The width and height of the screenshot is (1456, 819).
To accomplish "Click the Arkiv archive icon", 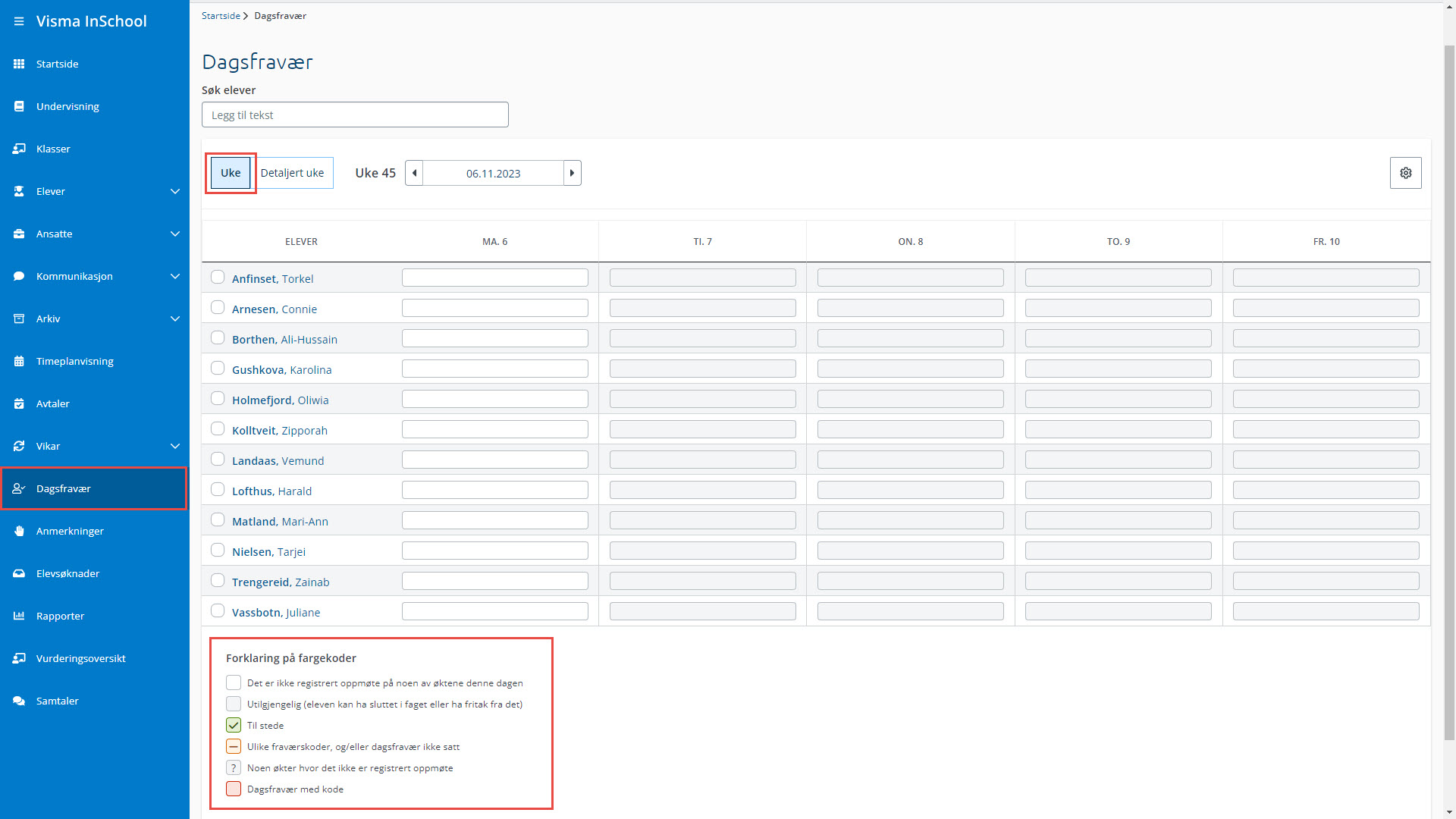I will click(19, 318).
